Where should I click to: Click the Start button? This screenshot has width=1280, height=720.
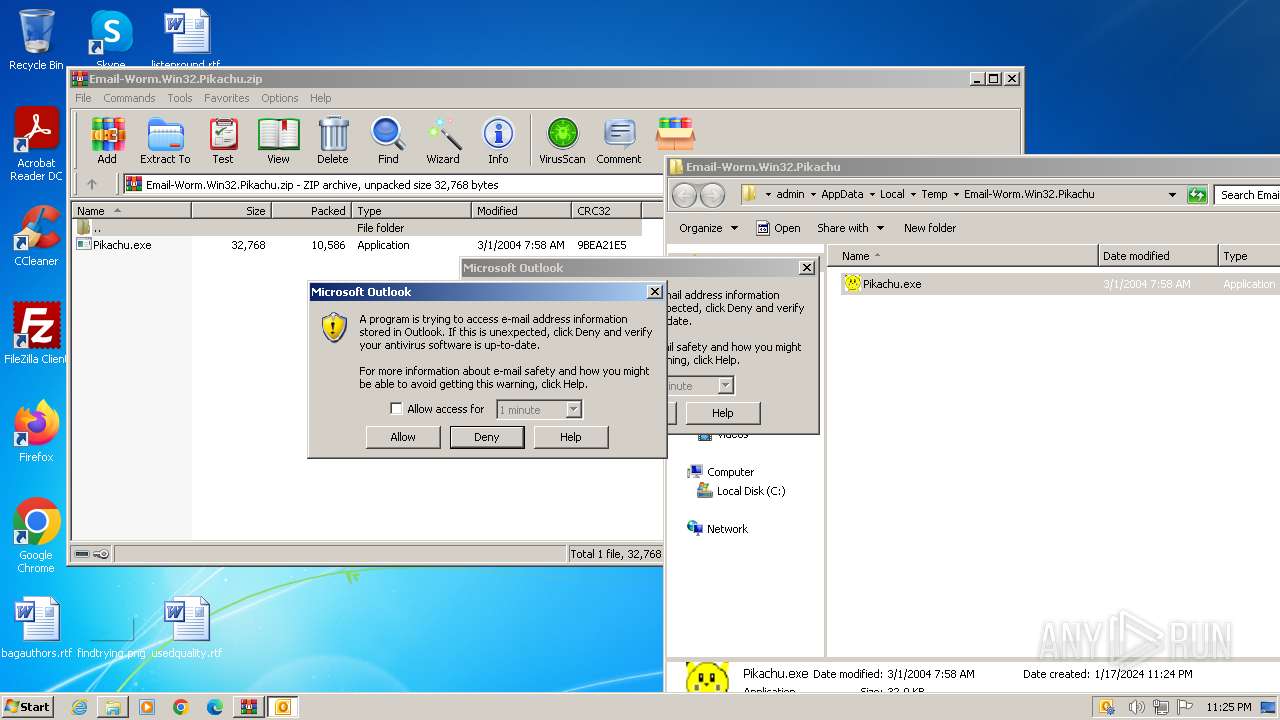(27, 707)
